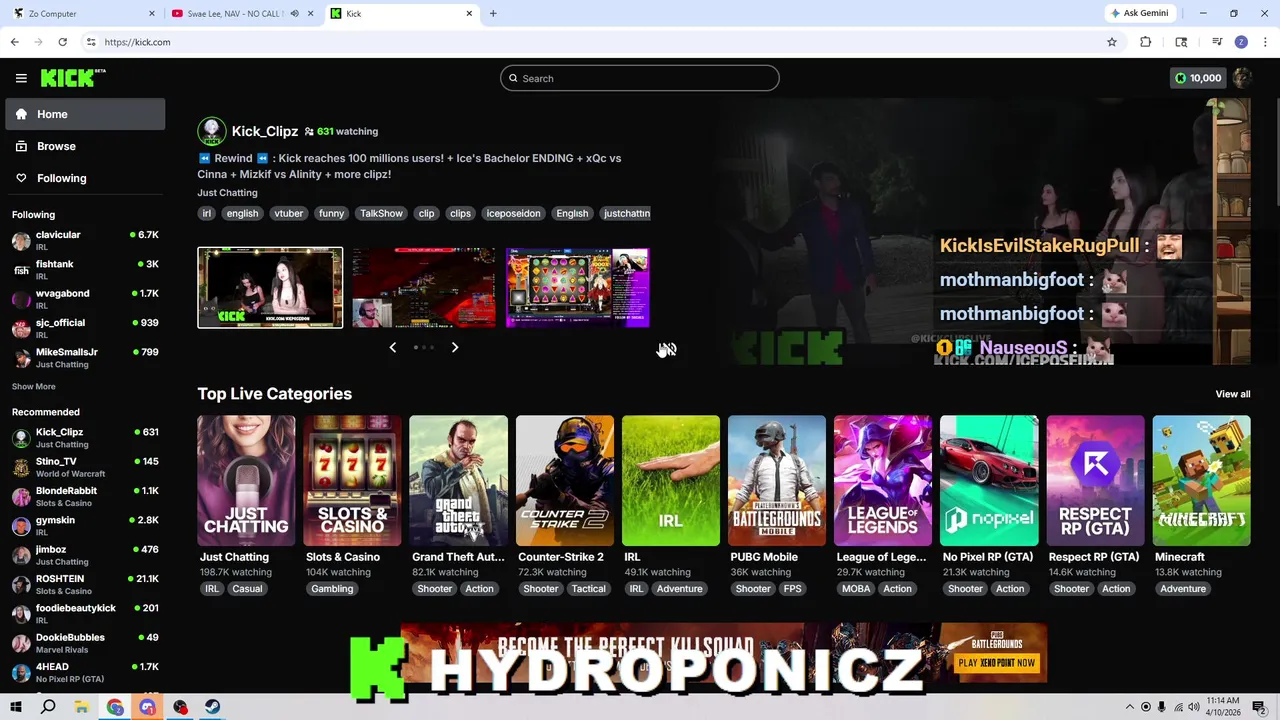Select first featured stream thumbnail
Image resolution: width=1280 pixels, height=720 pixels.
click(x=270, y=287)
